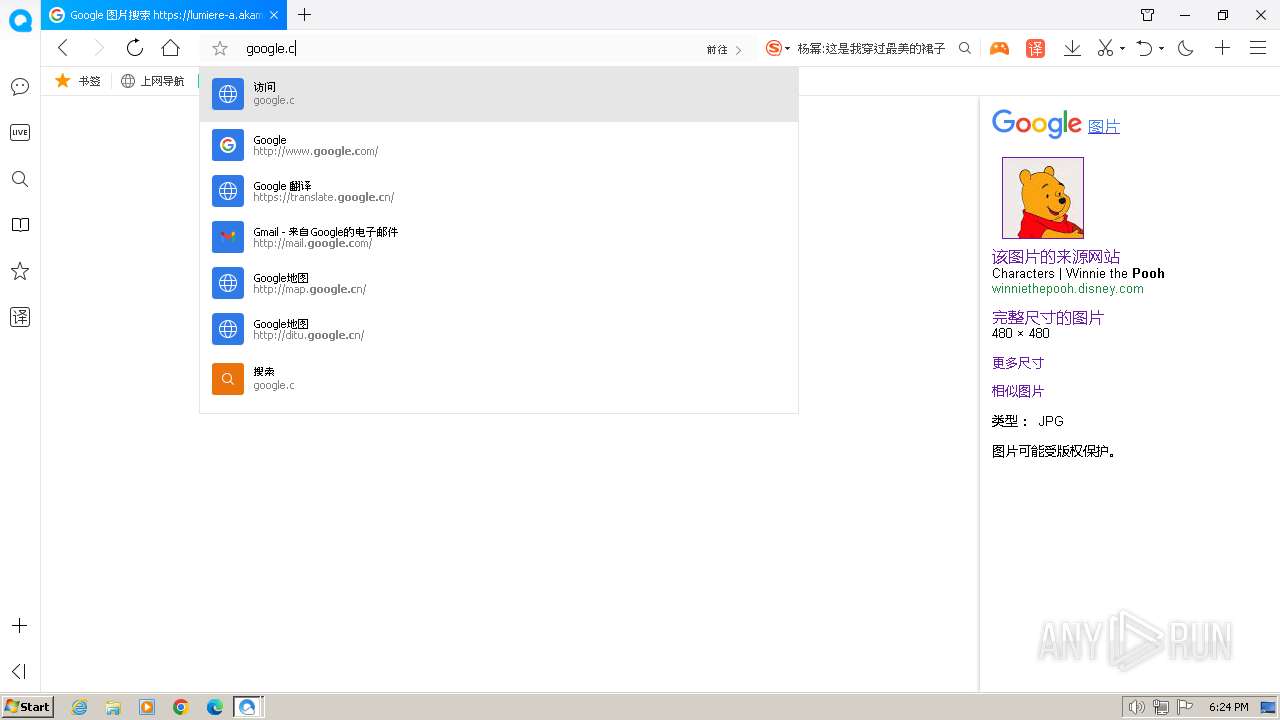The image size is (1280, 720).
Task: Open the 图片 link
Action: tap(1104, 127)
